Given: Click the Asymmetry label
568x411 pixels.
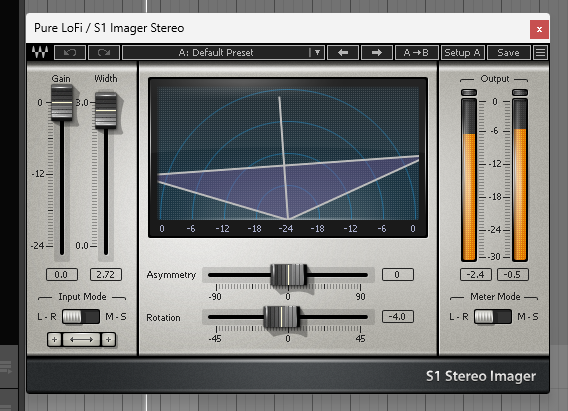Looking at the screenshot, I should 171,275.
